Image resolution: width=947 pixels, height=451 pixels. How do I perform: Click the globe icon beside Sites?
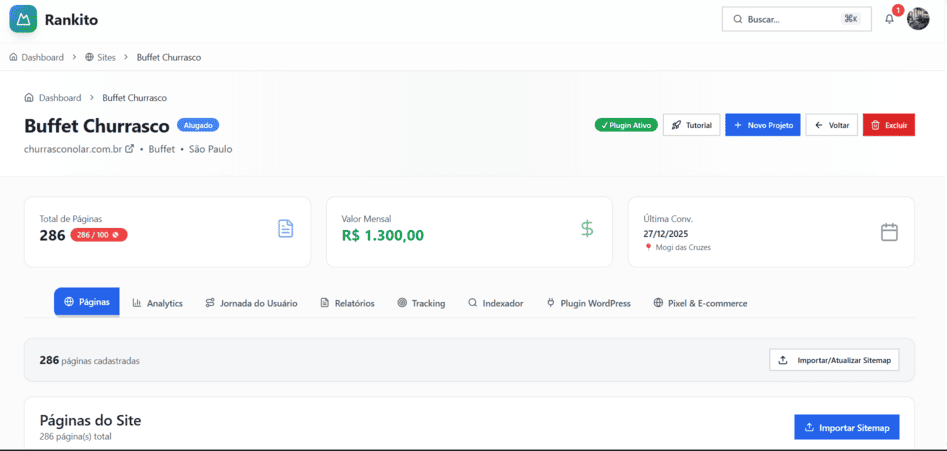click(89, 57)
